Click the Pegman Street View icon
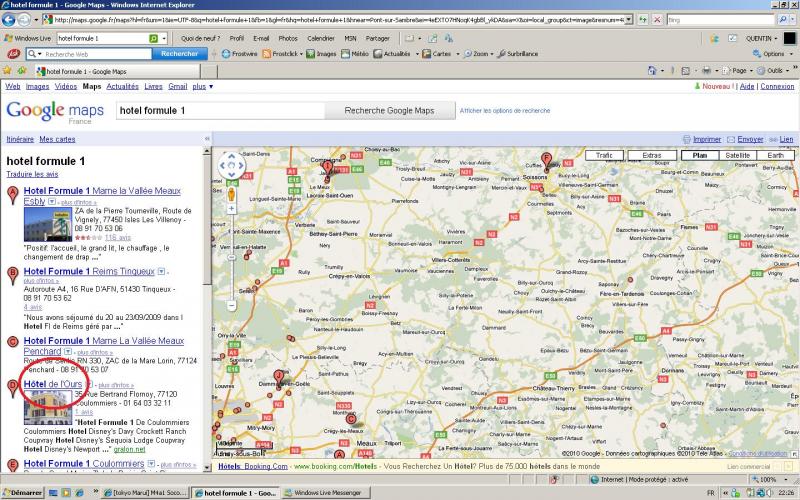Screen dimensions: 800x500 (232, 194)
